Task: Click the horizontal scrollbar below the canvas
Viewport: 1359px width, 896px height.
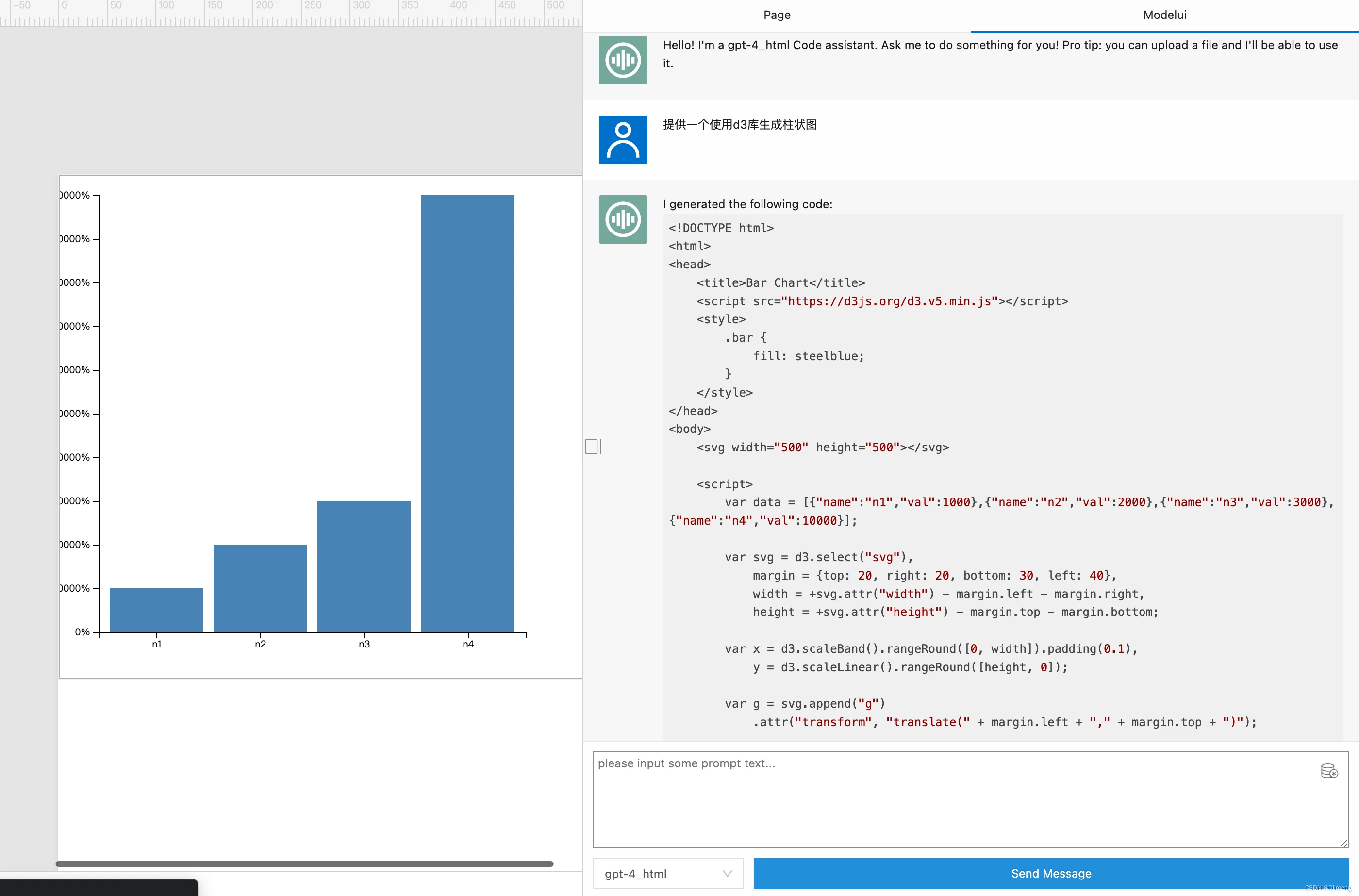Action: pos(304,863)
